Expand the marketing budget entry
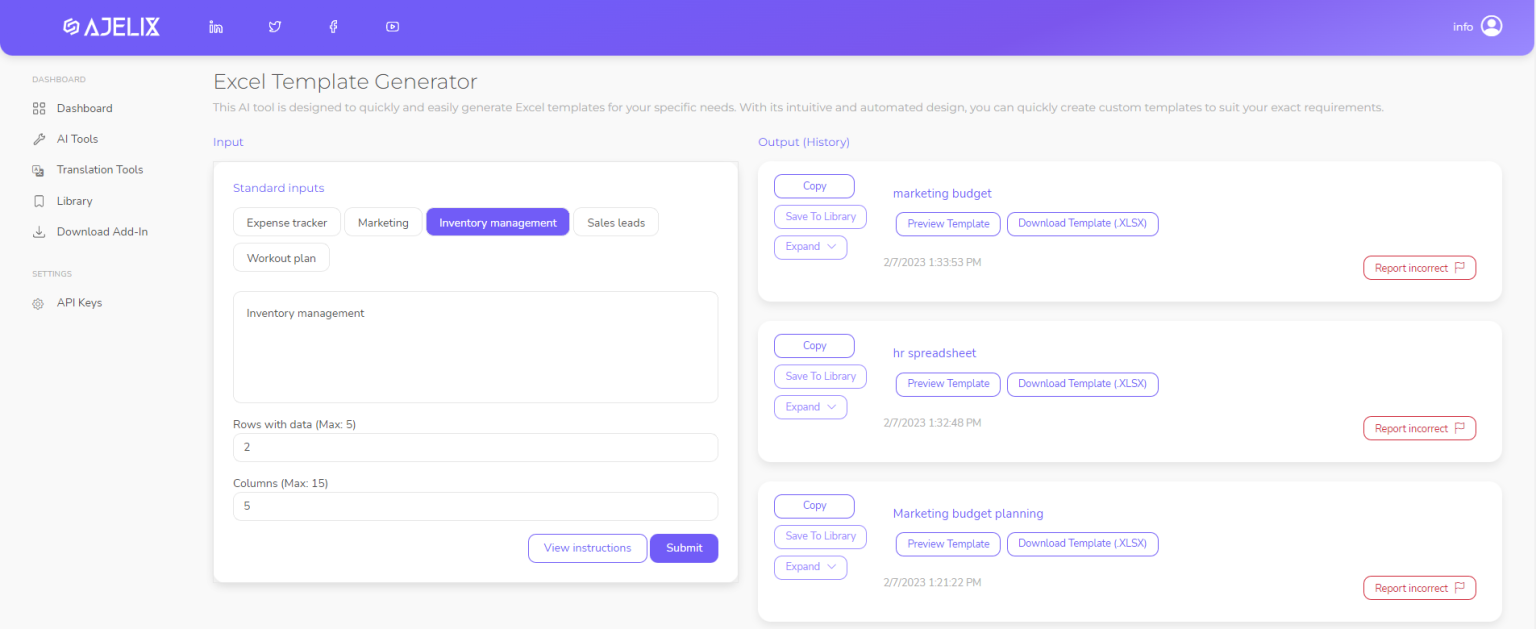The height and width of the screenshot is (629, 1536). [x=810, y=247]
